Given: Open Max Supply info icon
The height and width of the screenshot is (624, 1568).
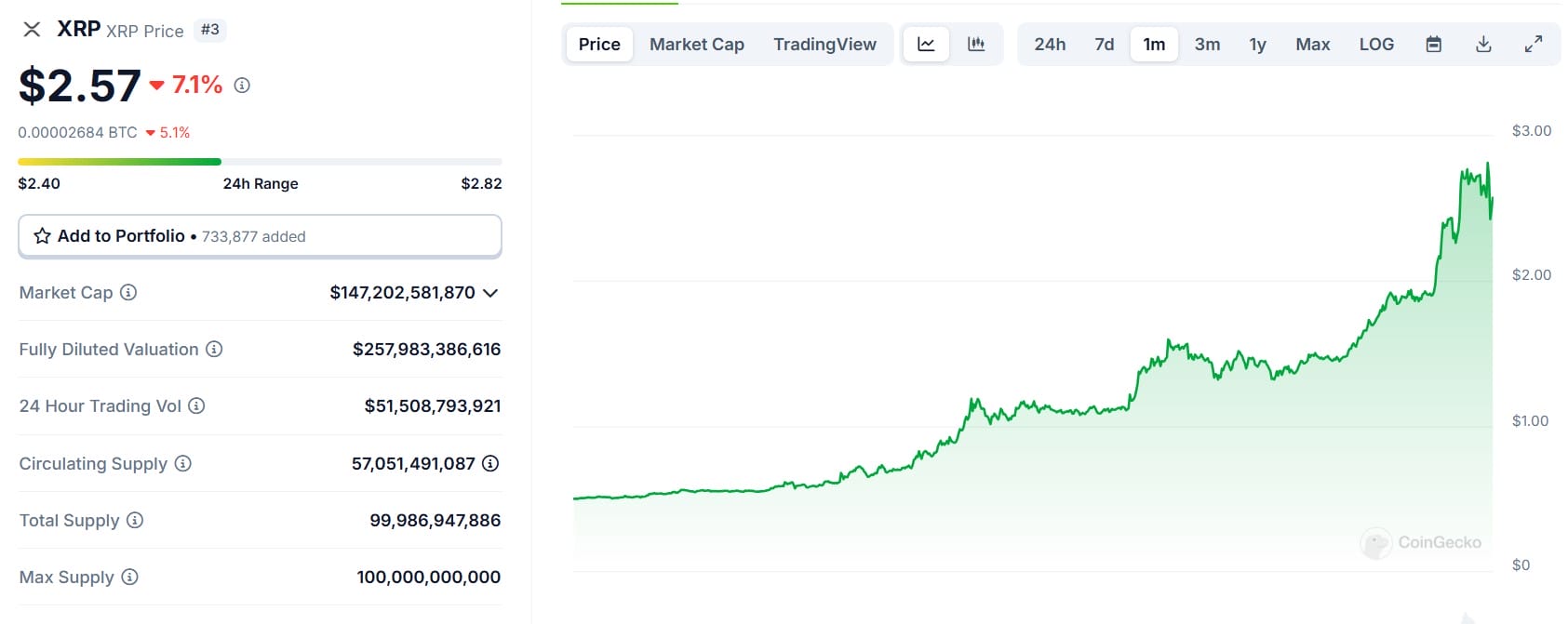Looking at the screenshot, I should [x=130, y=578].
